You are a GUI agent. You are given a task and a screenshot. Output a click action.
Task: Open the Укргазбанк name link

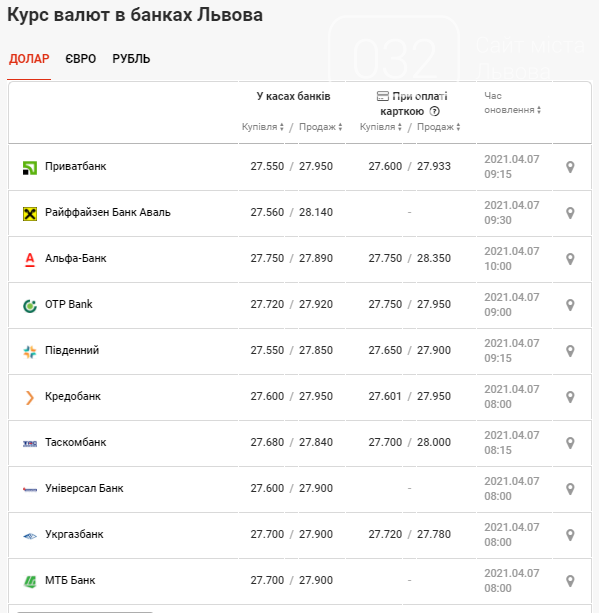tap(74, 534)
